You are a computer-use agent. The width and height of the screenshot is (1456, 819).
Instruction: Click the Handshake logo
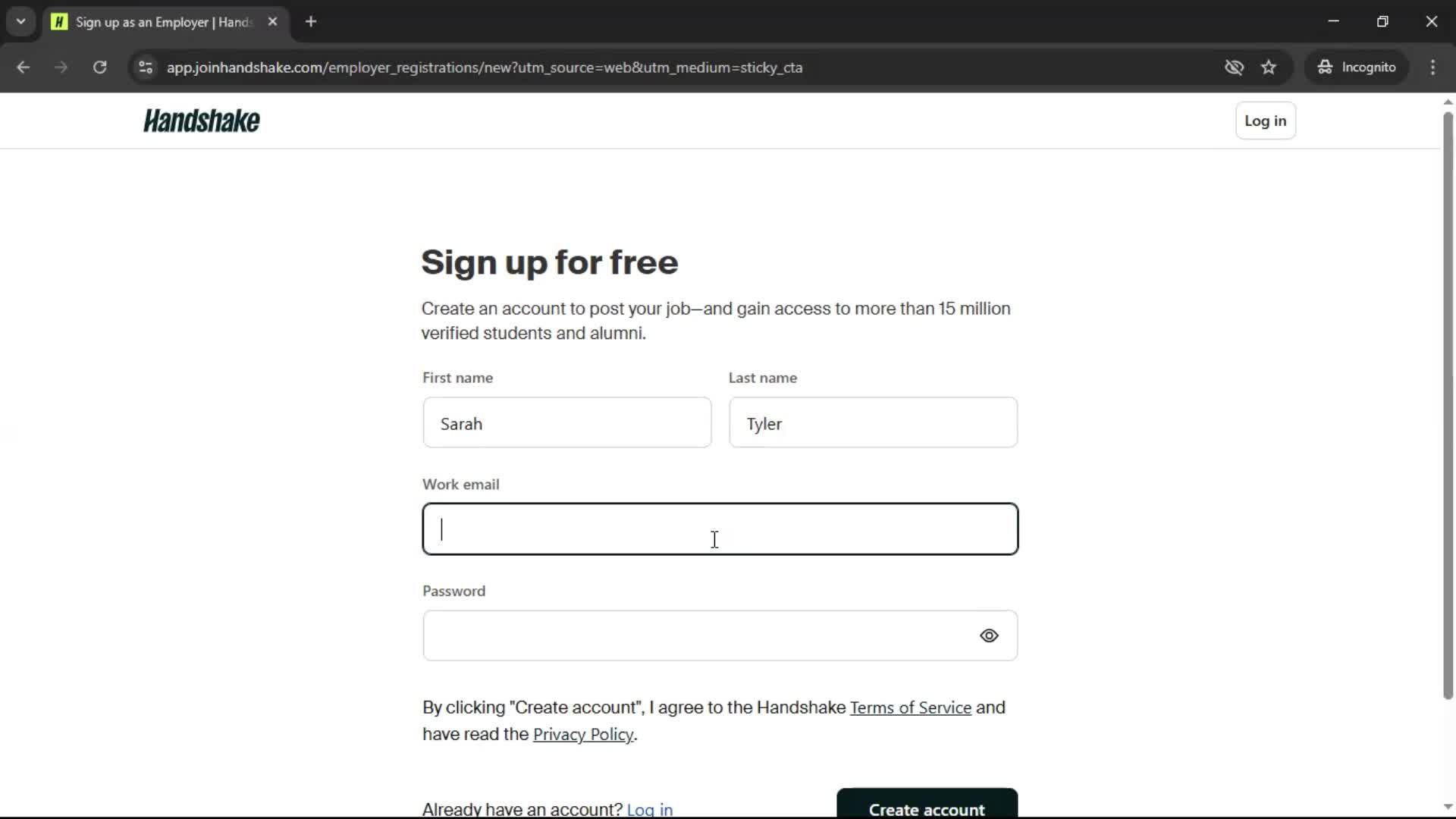click(x=202, y=121)
